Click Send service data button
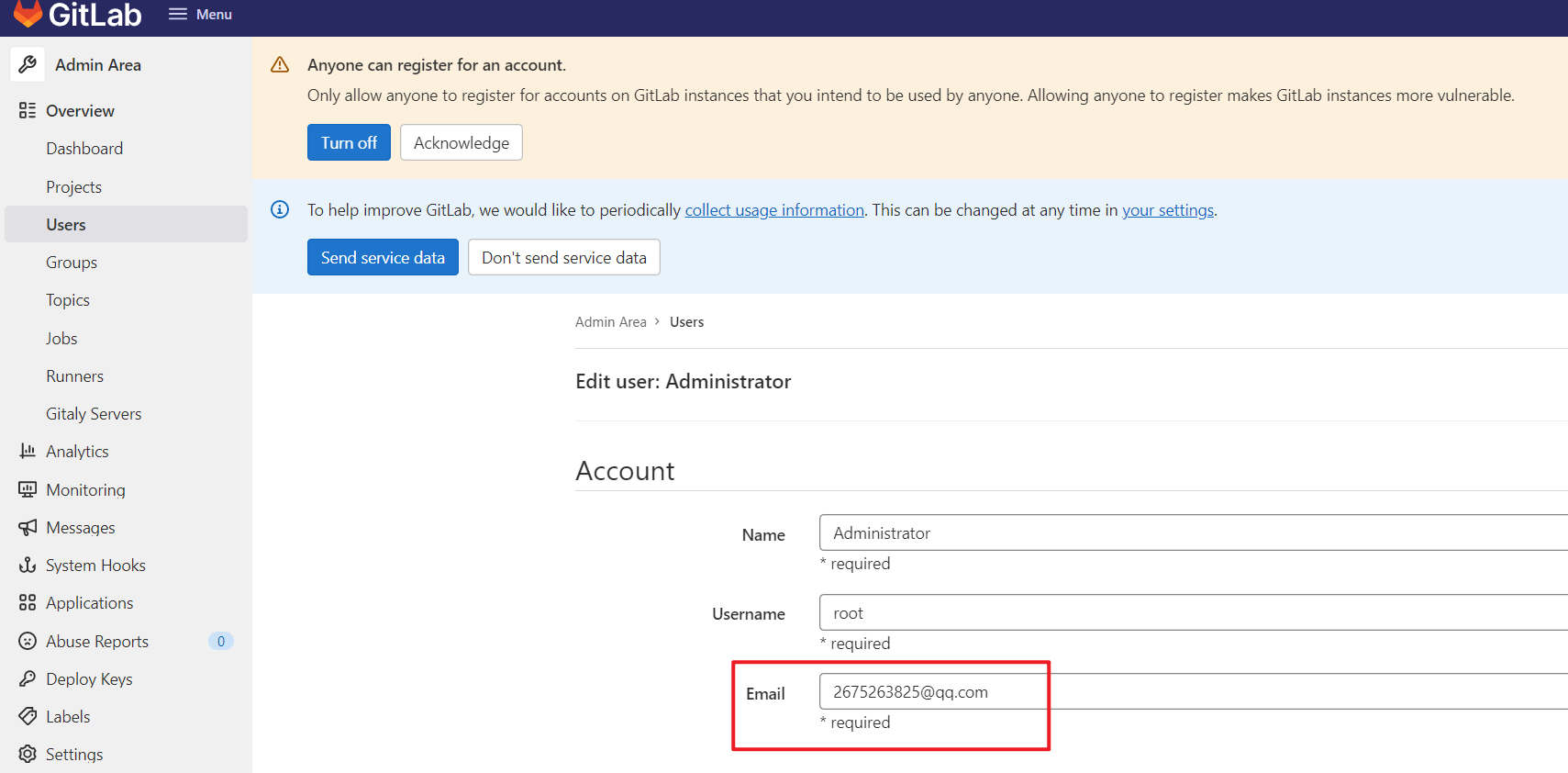 [x=383, y=257]
